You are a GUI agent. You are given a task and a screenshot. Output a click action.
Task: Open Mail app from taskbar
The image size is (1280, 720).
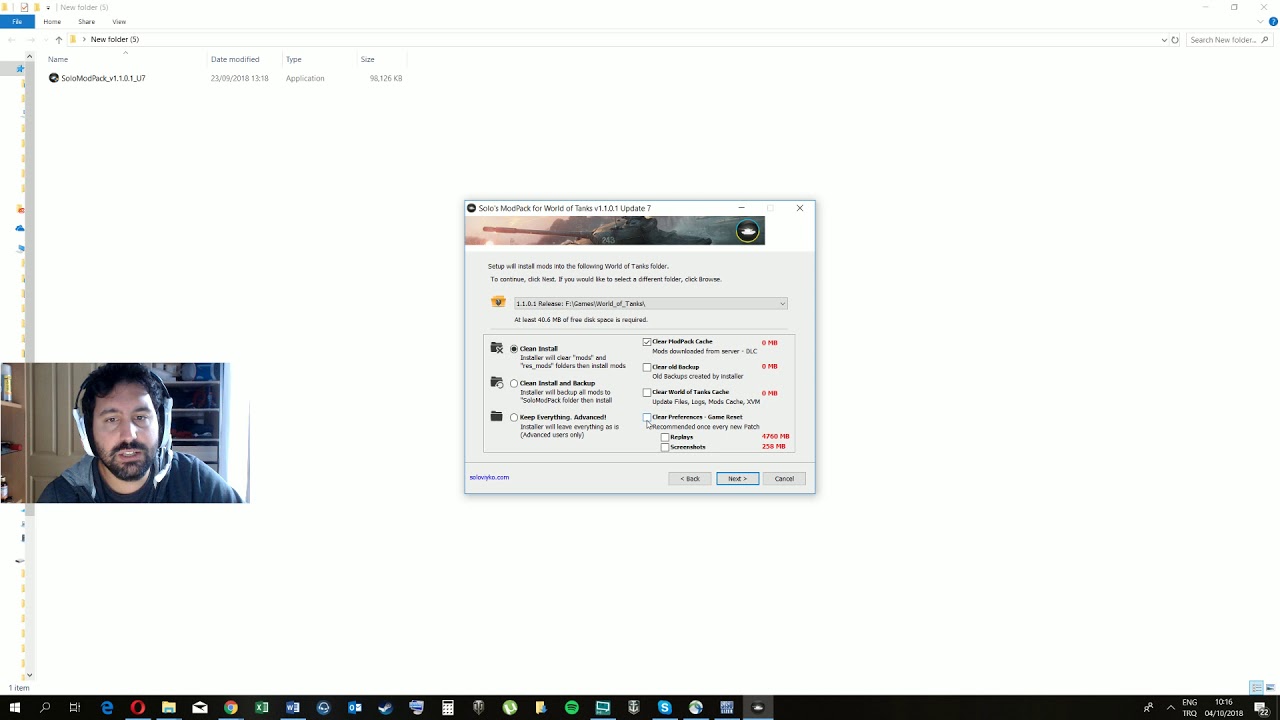(x=200, y=708)
